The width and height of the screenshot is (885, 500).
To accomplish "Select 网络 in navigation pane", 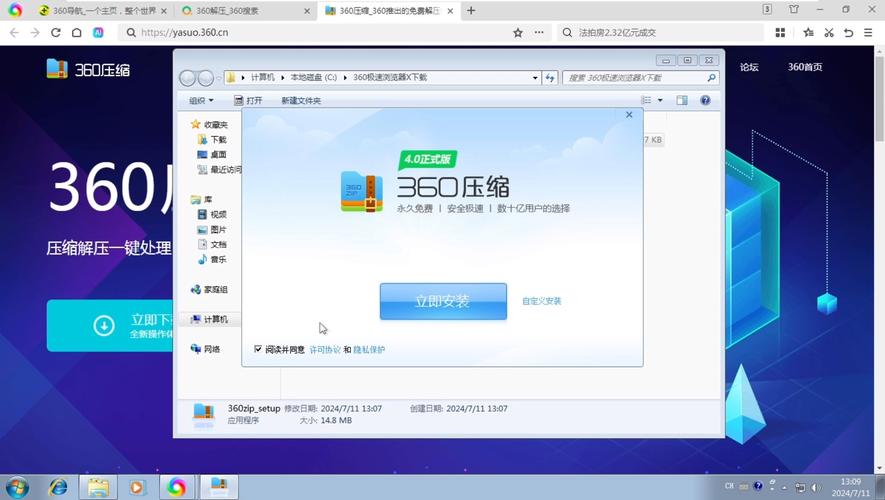I will tap(206, 349).
